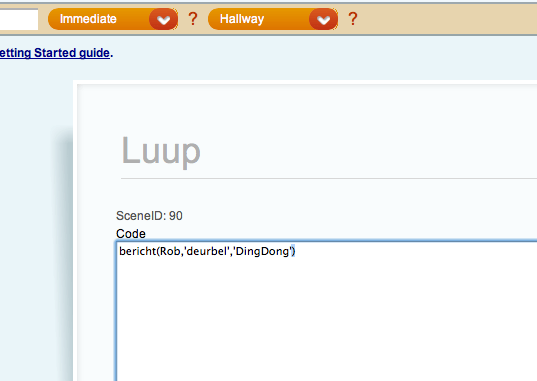
Task: Click the bericht(Rob,'deurbel','DingDong') code line
Action: 207,251
